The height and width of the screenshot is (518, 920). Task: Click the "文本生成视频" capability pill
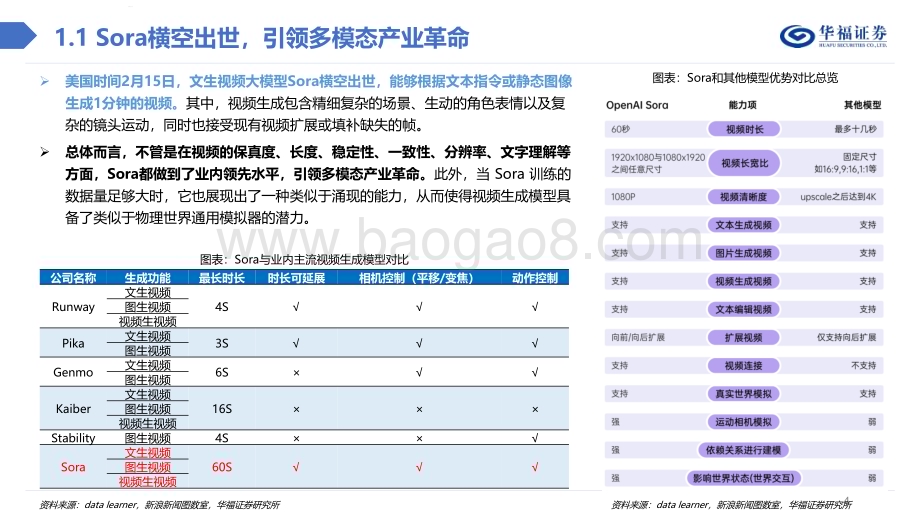point(744,225)
